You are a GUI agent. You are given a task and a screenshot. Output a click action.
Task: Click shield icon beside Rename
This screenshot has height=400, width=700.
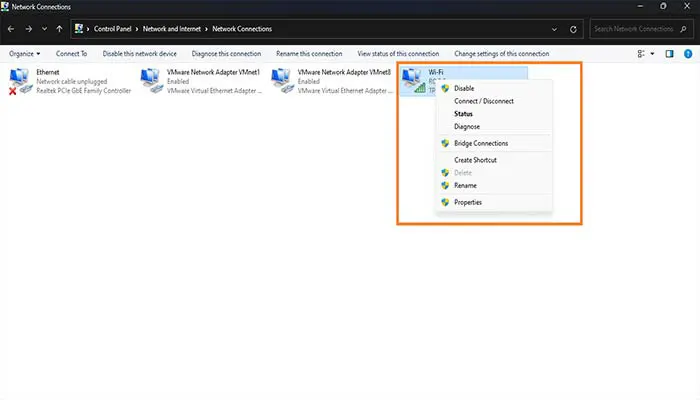(445, 185)
